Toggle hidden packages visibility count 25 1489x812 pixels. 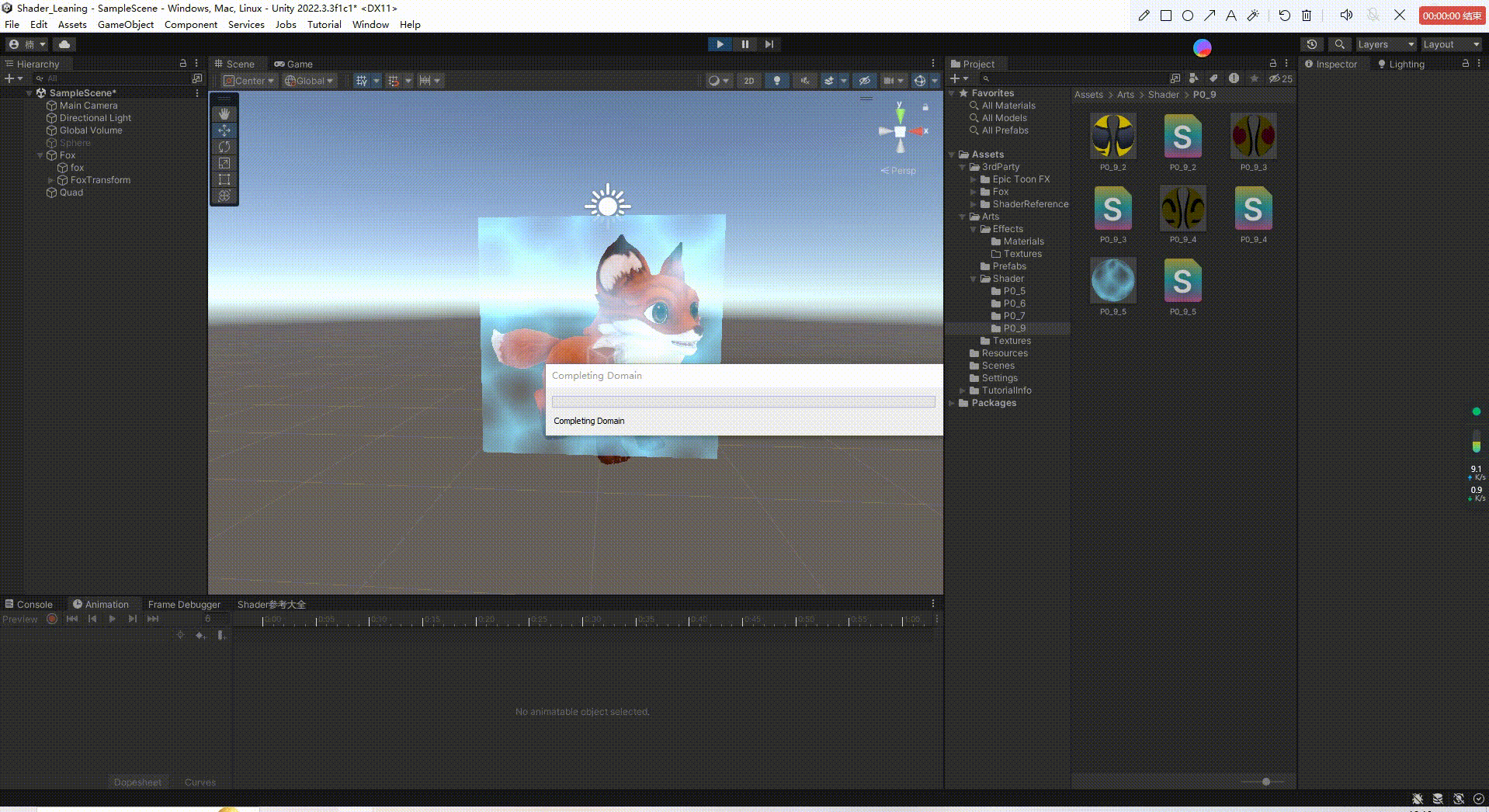pos(1281,78)
